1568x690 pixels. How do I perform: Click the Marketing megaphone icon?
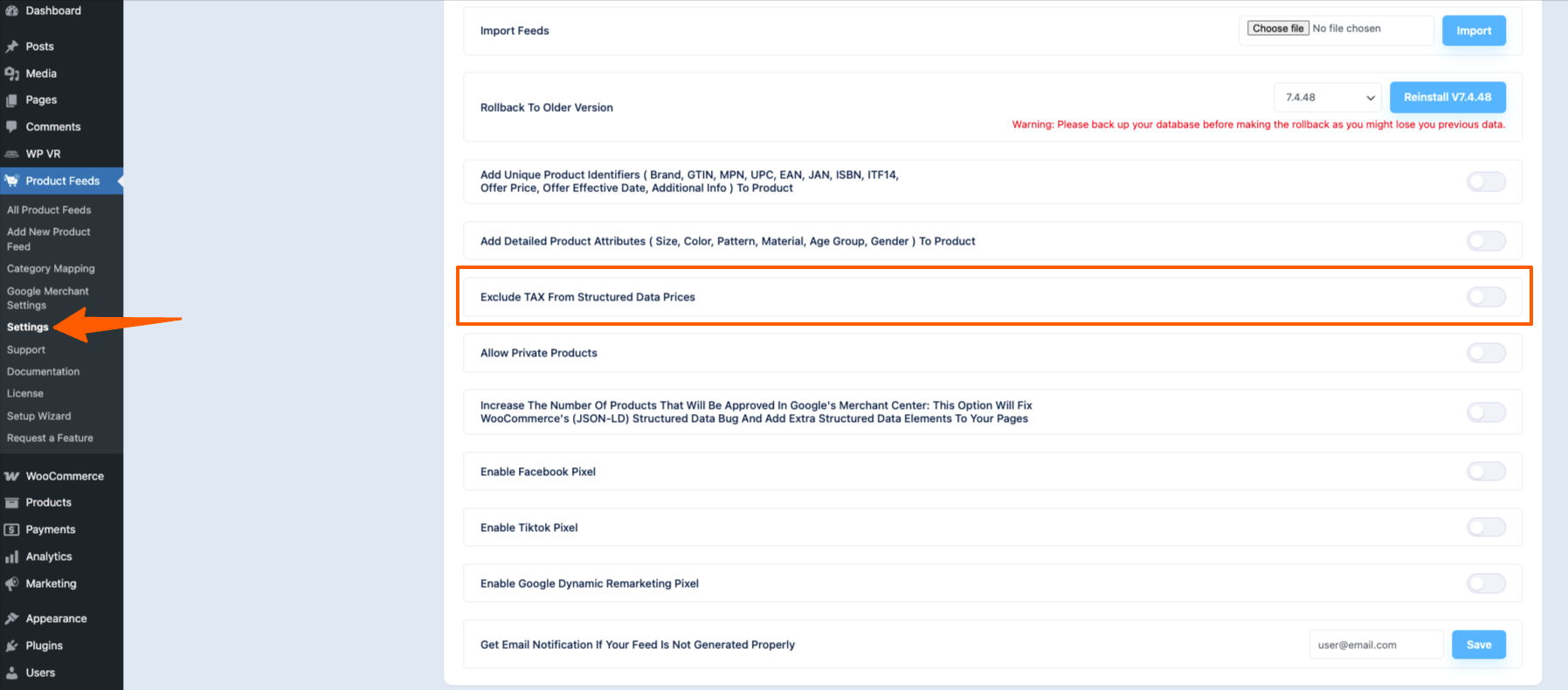point(11,583)
